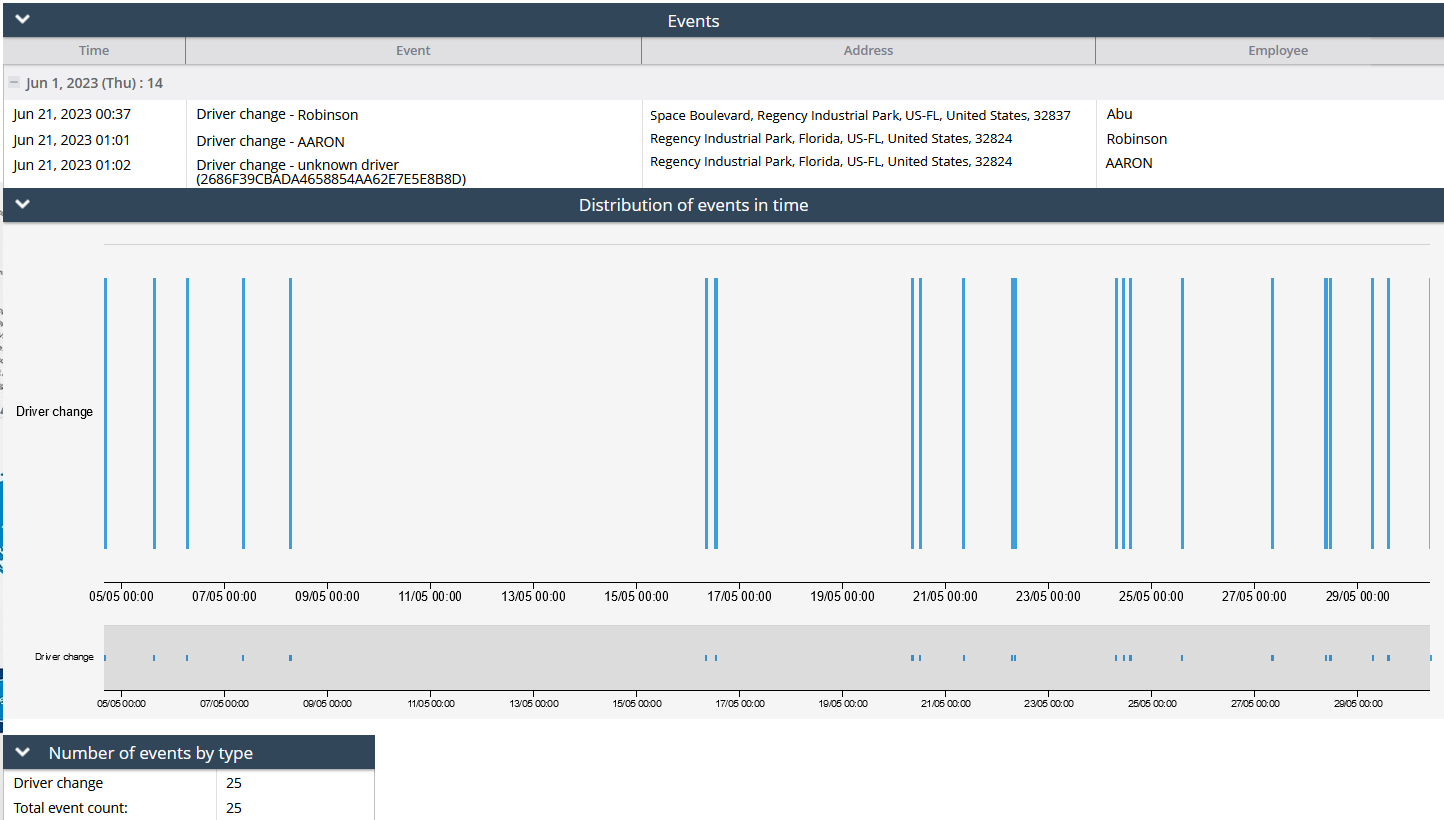Screen dimensions: 1444x820
Task: Click 'Driver change - AARON' event
Action: (270, 142)
